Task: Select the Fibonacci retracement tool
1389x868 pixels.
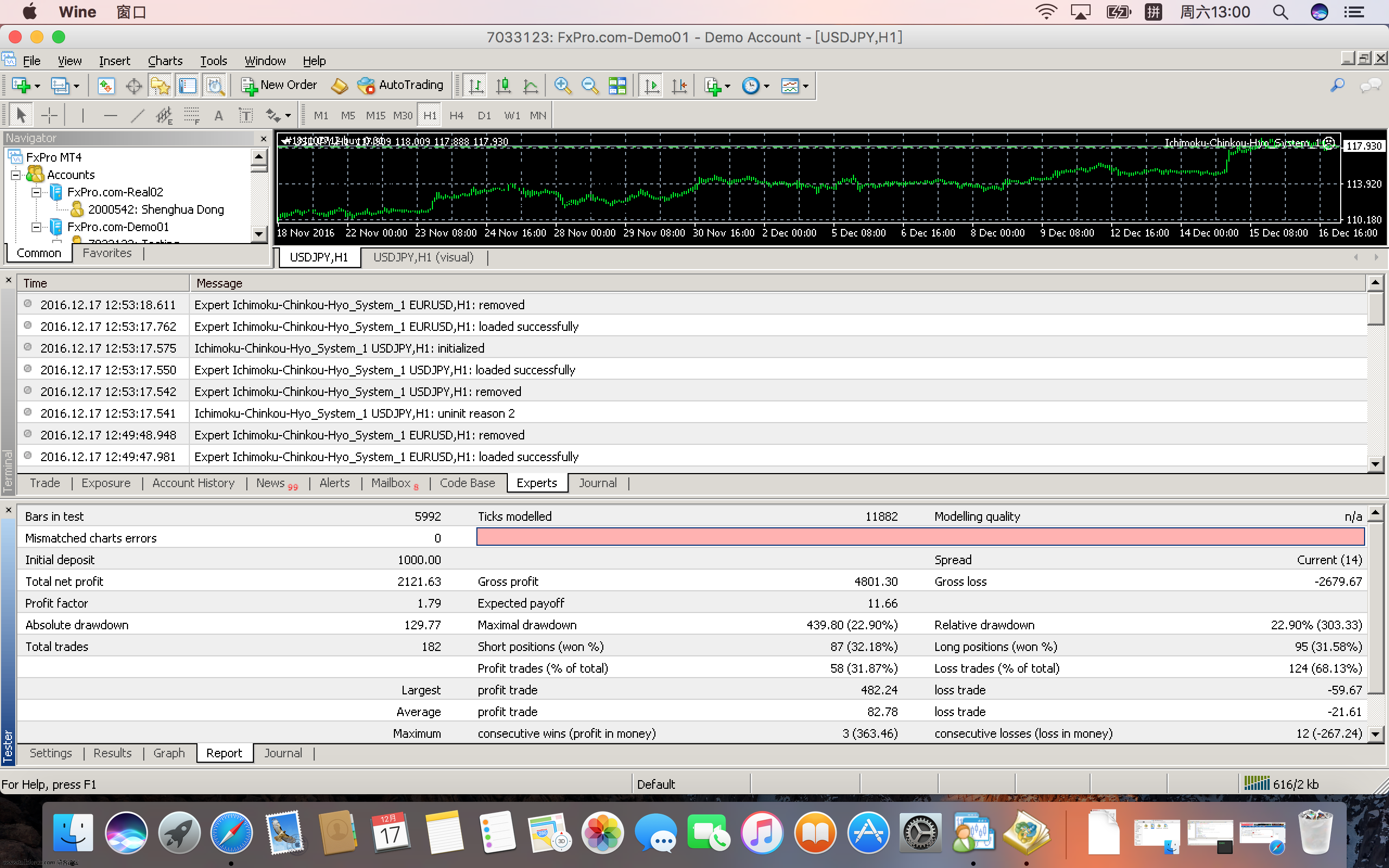Action: click(x=192, y=116)
